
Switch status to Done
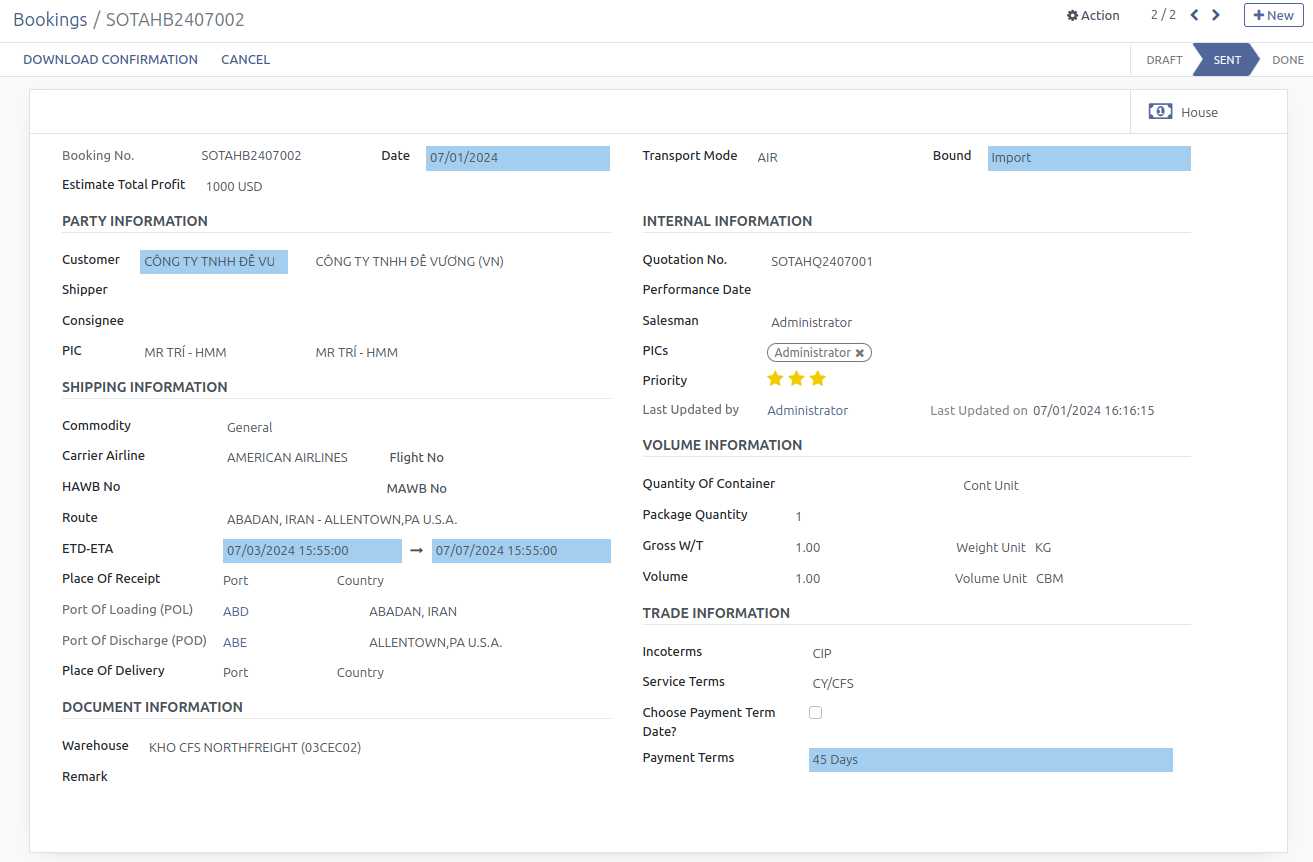click(x=1287, y=60)
